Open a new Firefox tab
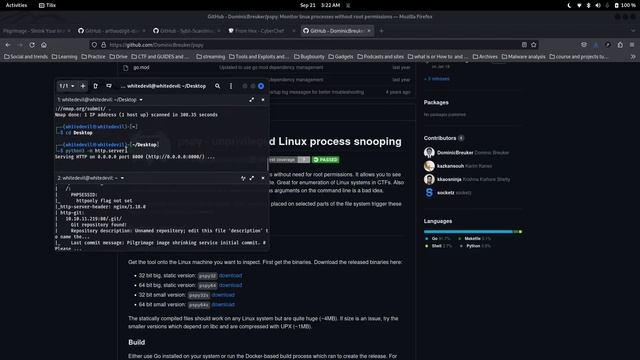 tap(382, 31)
